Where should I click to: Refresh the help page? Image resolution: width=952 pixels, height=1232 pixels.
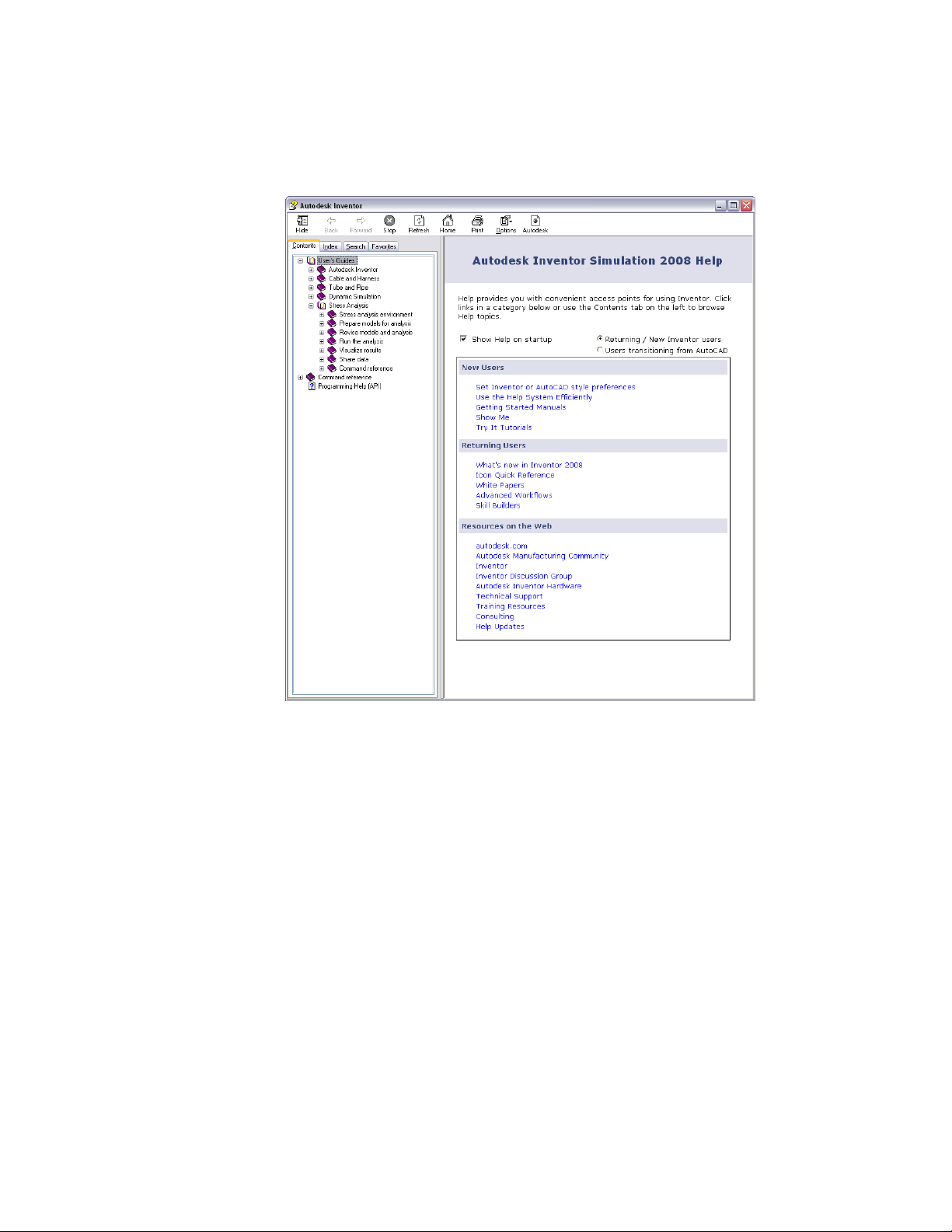click(419, 221)
